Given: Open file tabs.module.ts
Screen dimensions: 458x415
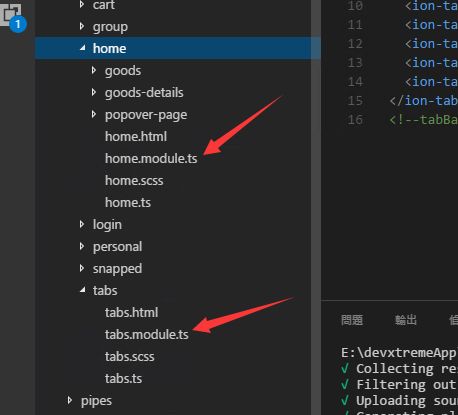Looking at the screenshot, I should 147,334.
